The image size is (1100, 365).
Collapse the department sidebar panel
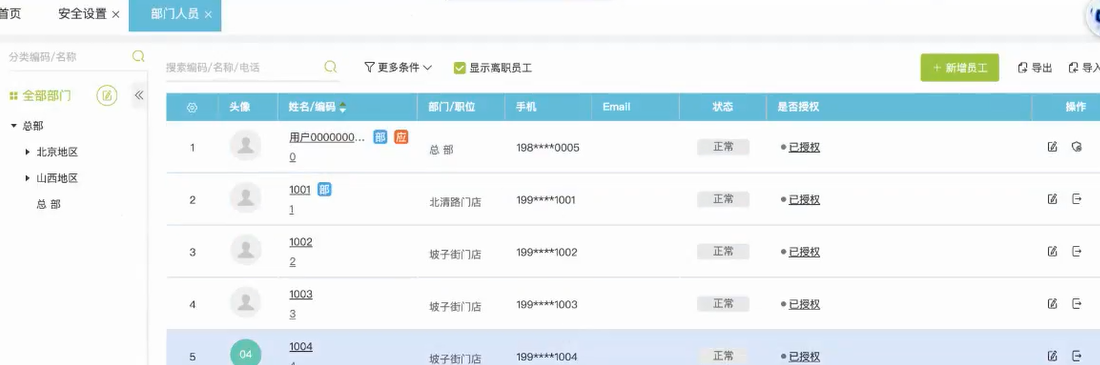coord(139,95)
